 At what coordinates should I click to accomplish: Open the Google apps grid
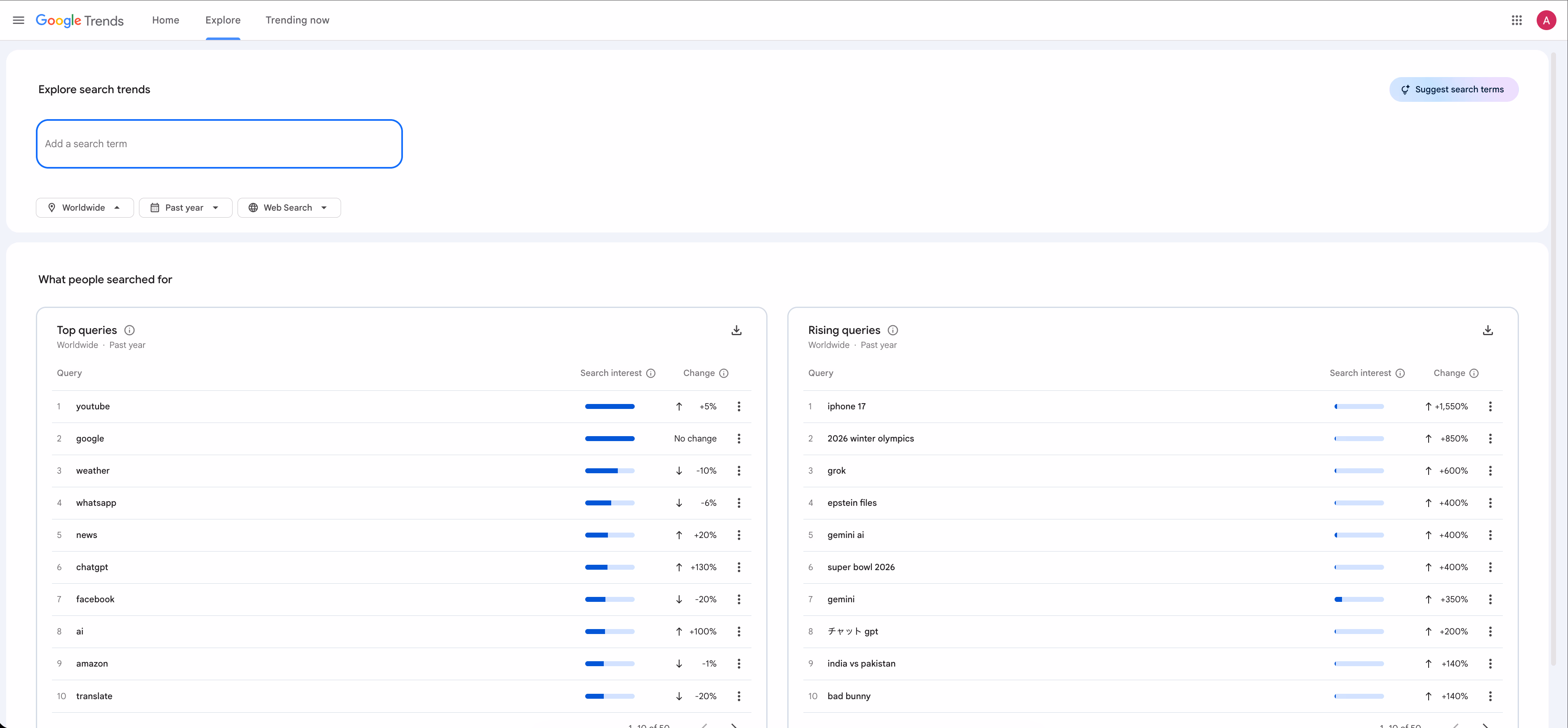click(1516, 19)
